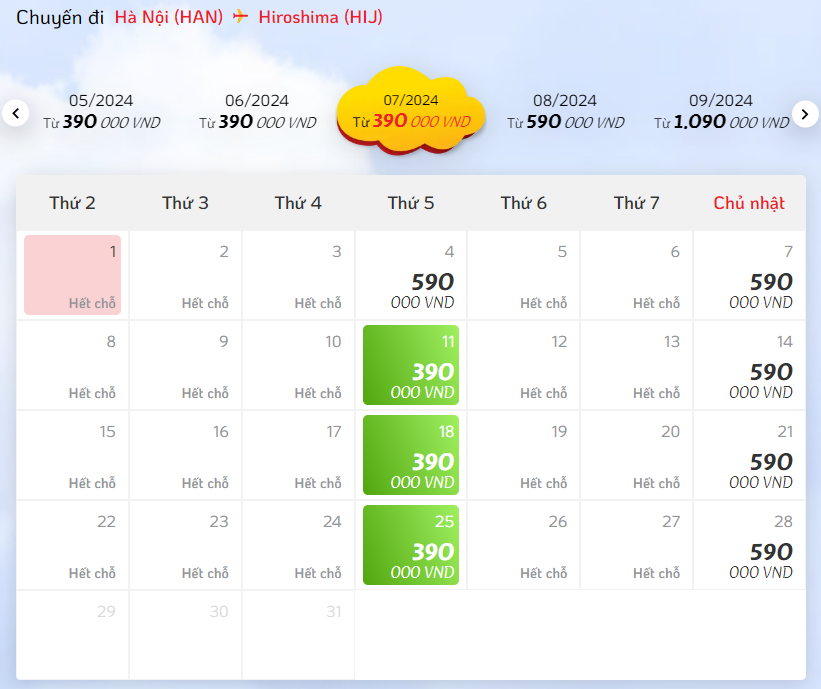The image size is (821, 689).
Task: Click the sold-out July 27 cell
Action: click(637, 545)
